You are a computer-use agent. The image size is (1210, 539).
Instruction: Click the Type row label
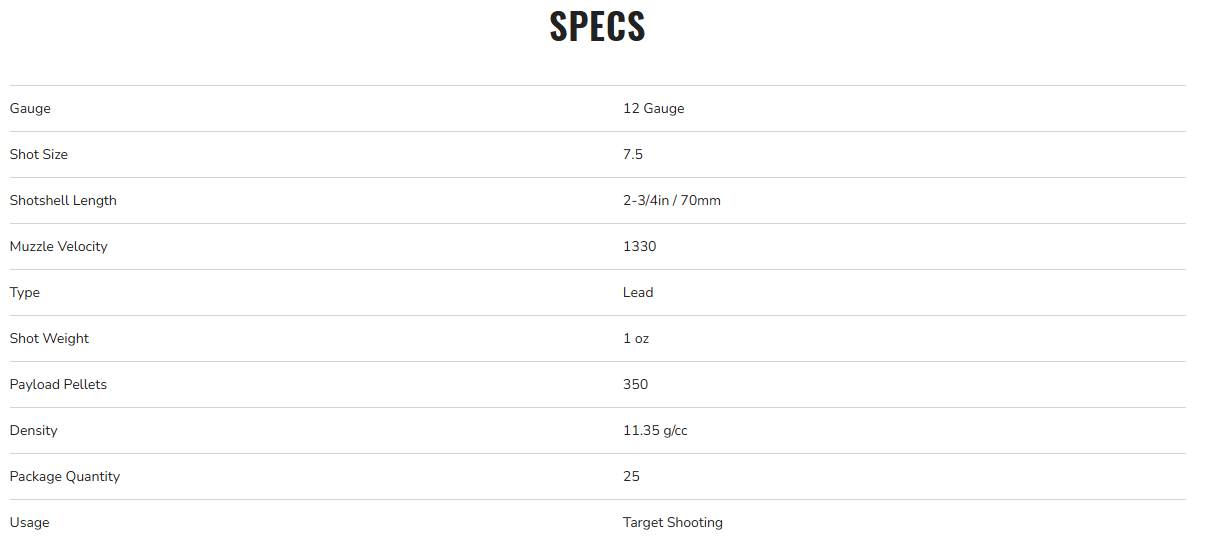tap(25, 292)
